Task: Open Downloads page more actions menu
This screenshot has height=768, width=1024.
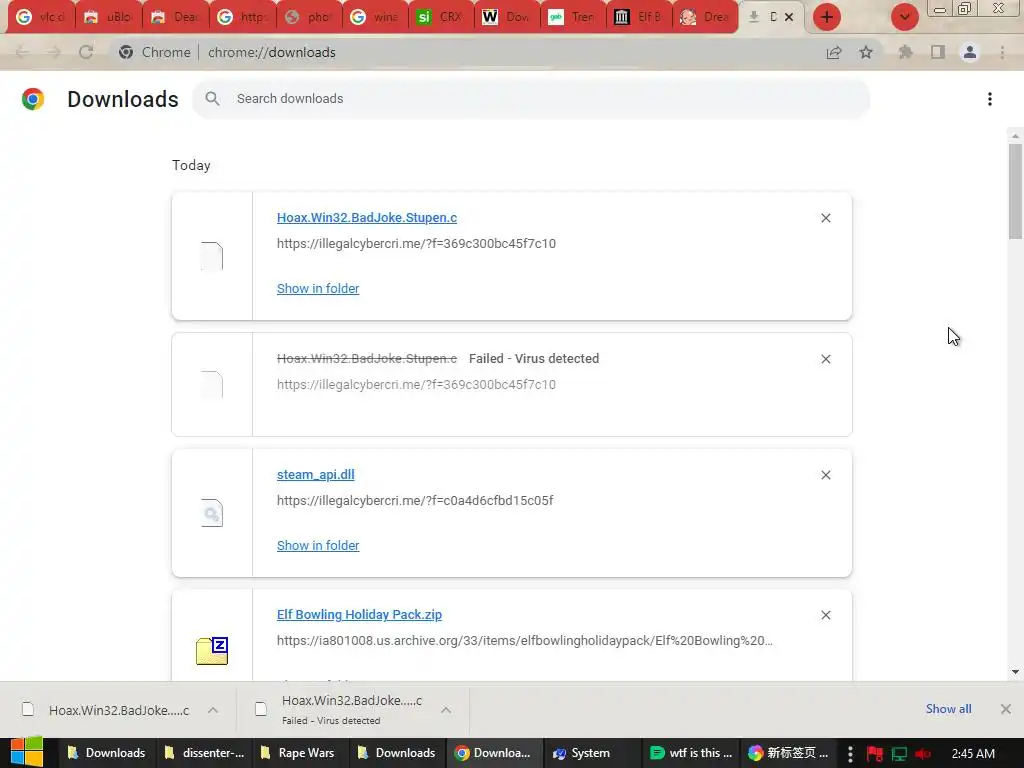Action: (990, 99)
